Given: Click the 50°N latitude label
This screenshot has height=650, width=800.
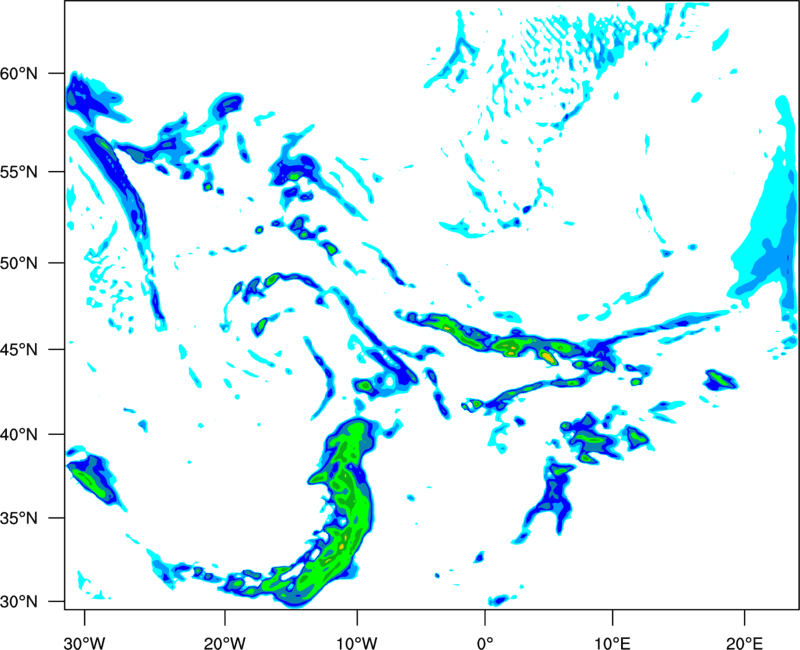Looking at the screenshot, I should (x=19, y=263).
